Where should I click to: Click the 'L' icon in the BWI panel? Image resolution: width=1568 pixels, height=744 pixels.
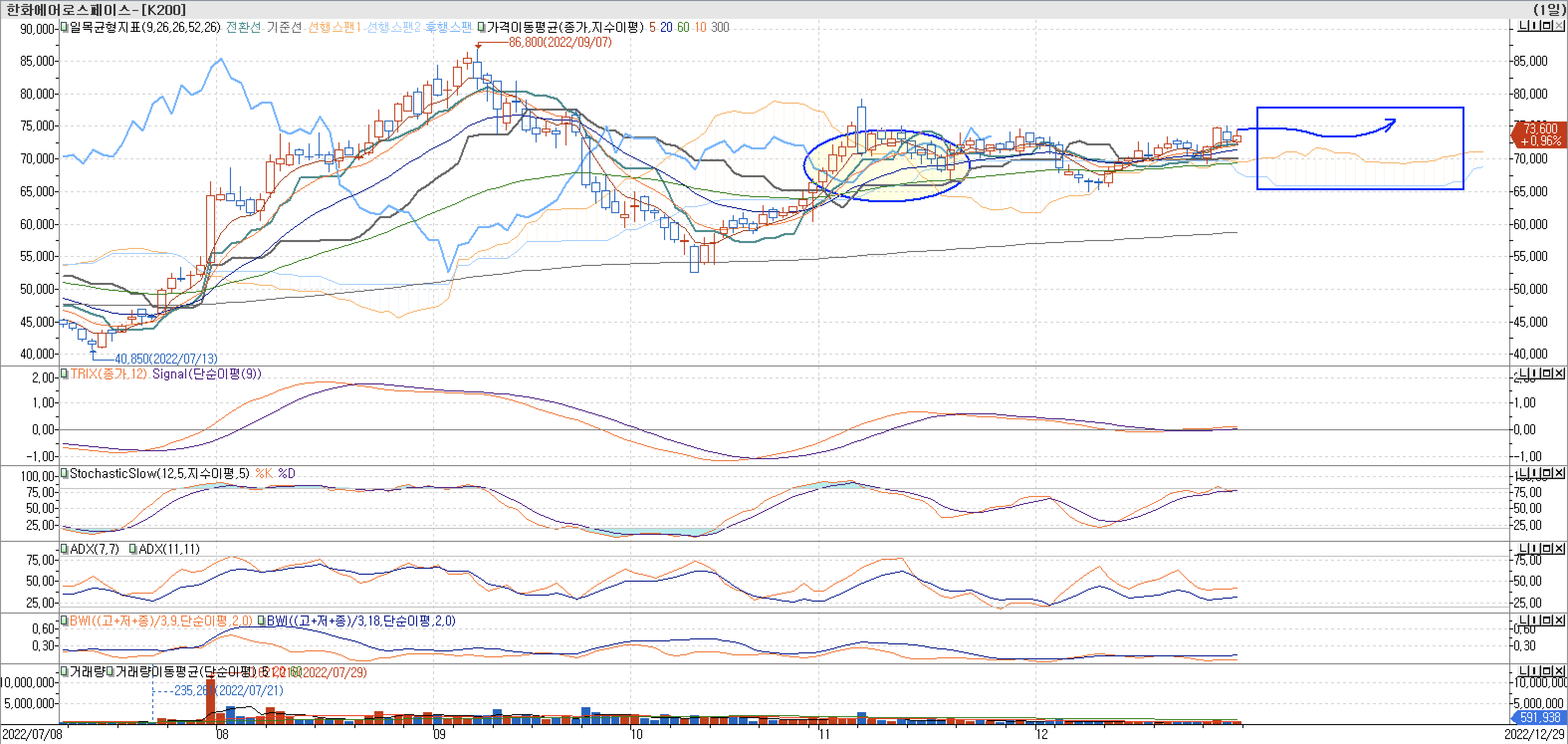(1523, 620)
